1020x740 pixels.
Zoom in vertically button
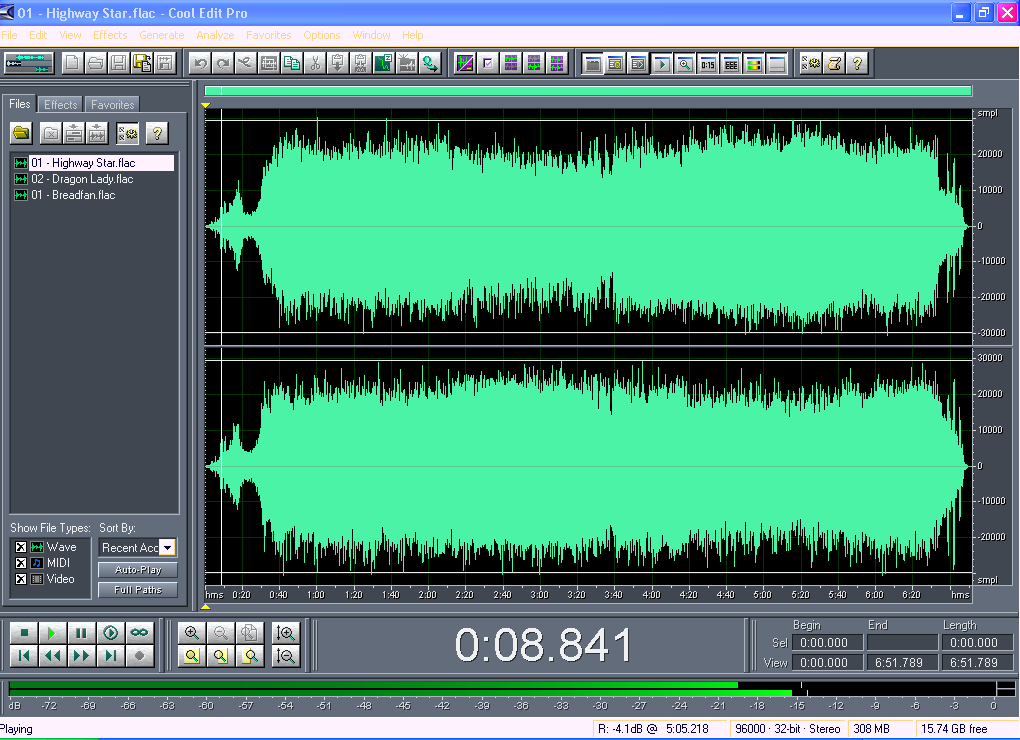286,633
